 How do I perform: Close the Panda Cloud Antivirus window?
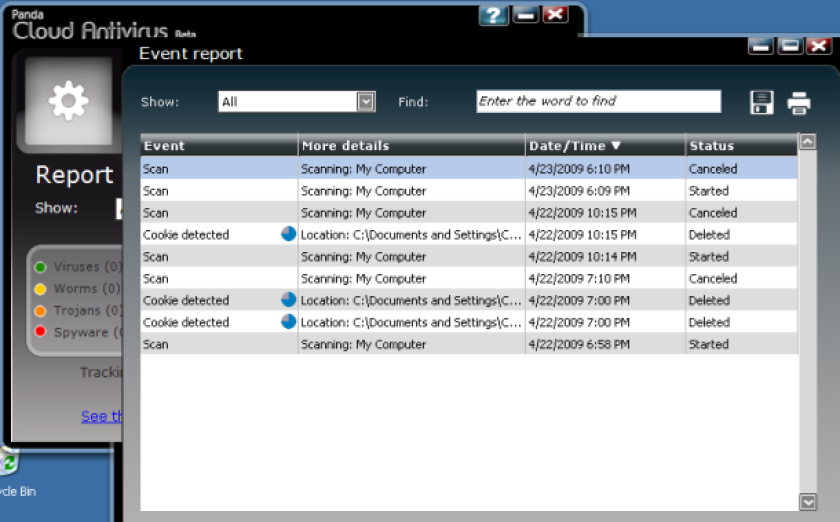(x=556, y=15)
